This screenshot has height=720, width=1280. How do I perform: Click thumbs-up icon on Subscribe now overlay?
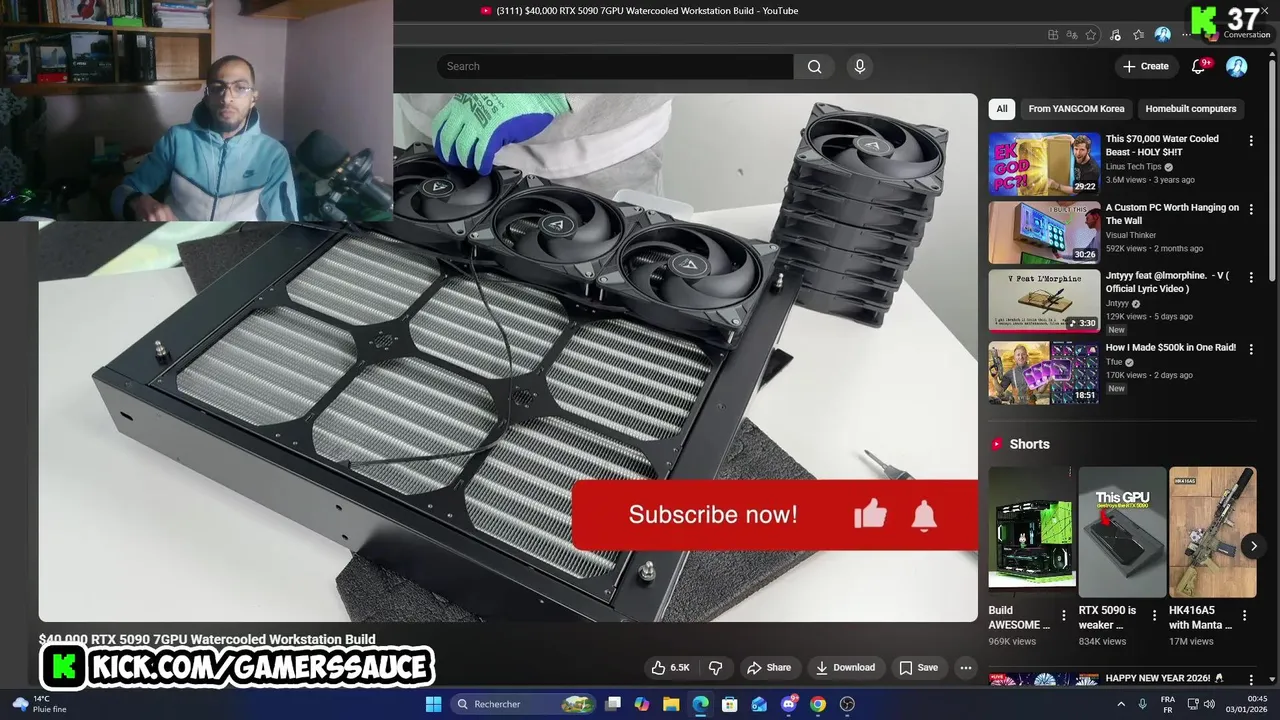tap(870, 514)
